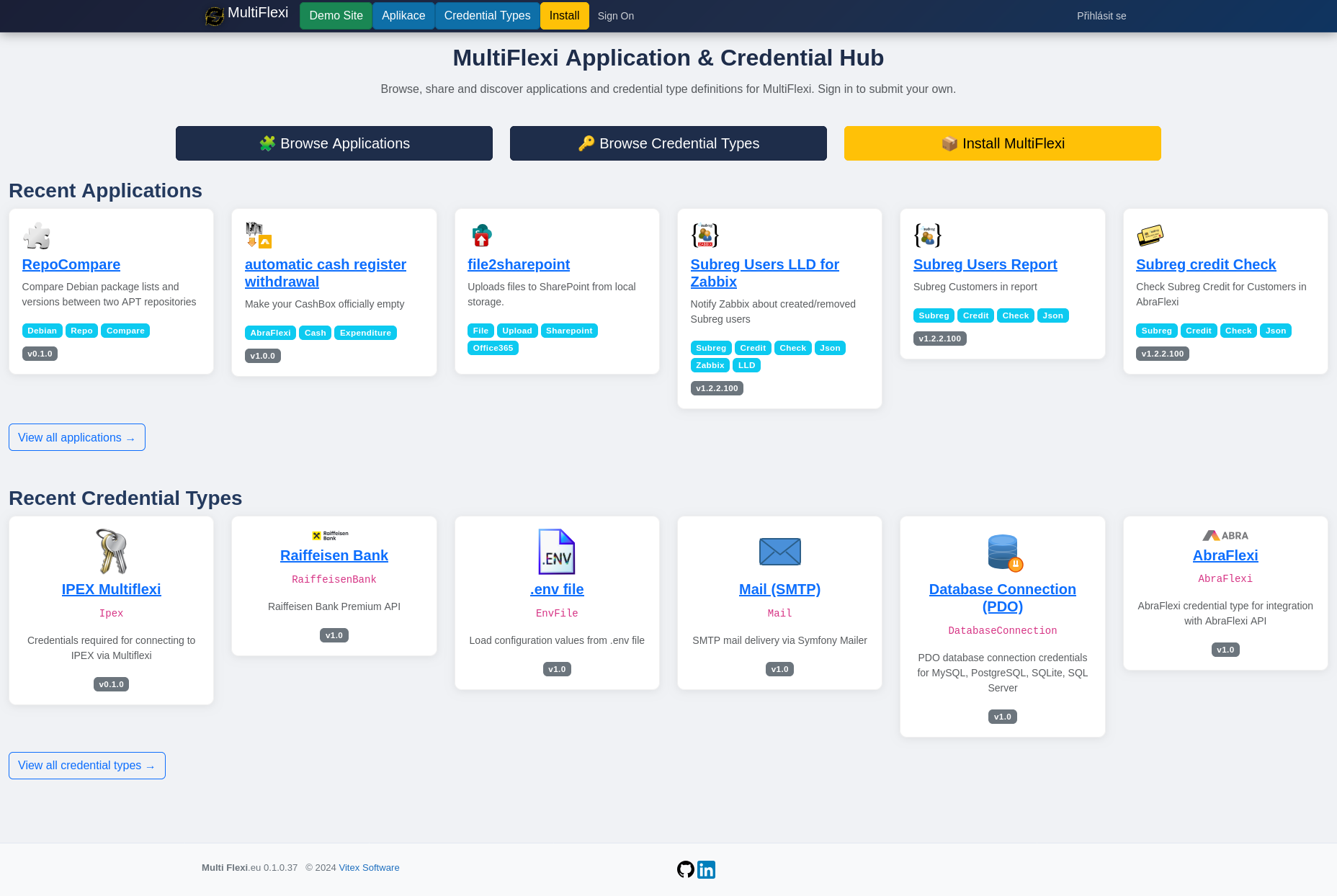
Task: Click View all applications button
Action: coord(77,437)
